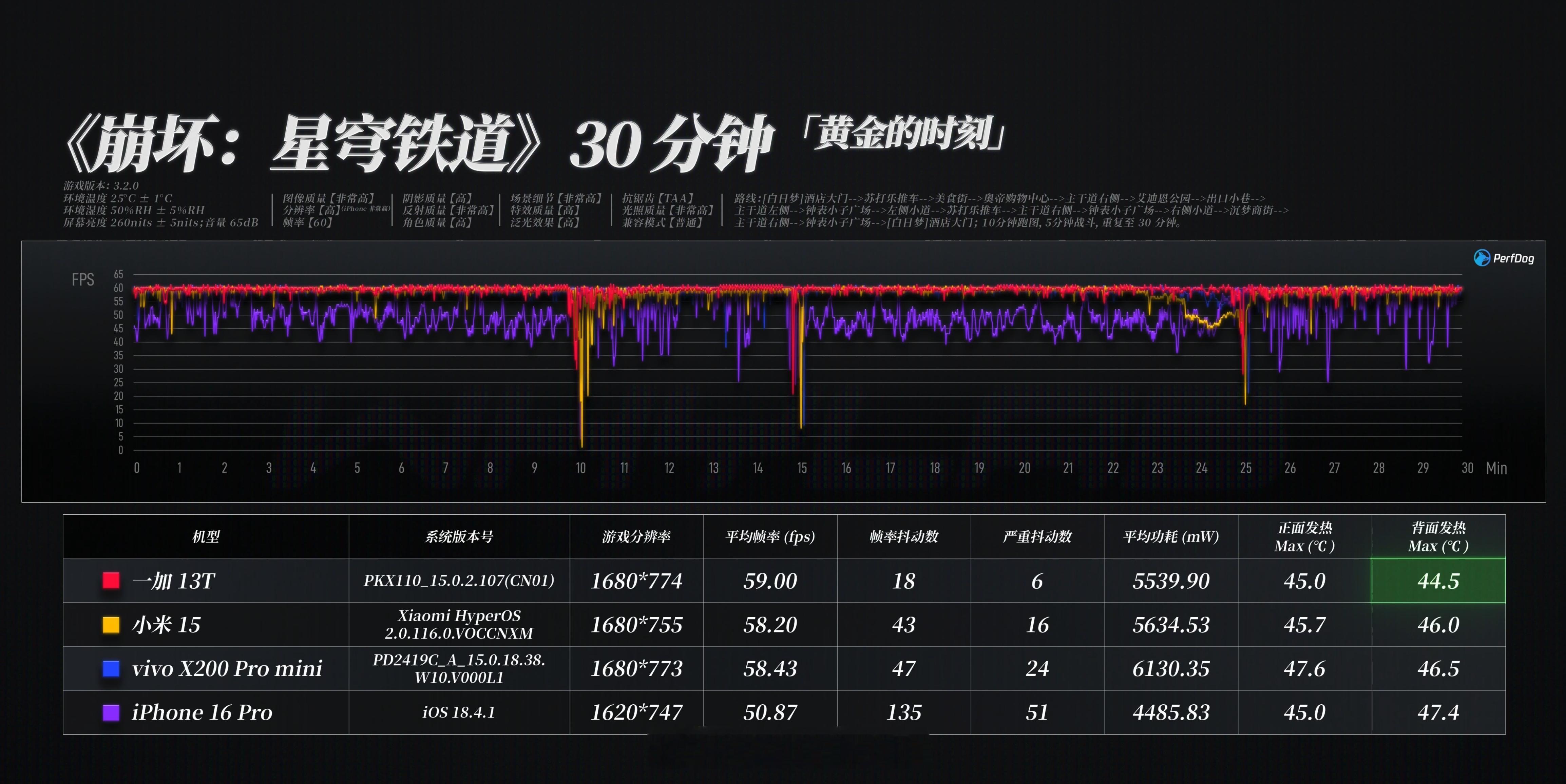Click the 「黄金的时刻」 subtitle
Viewport: 1566px width, 784px height.
[903, 134]
